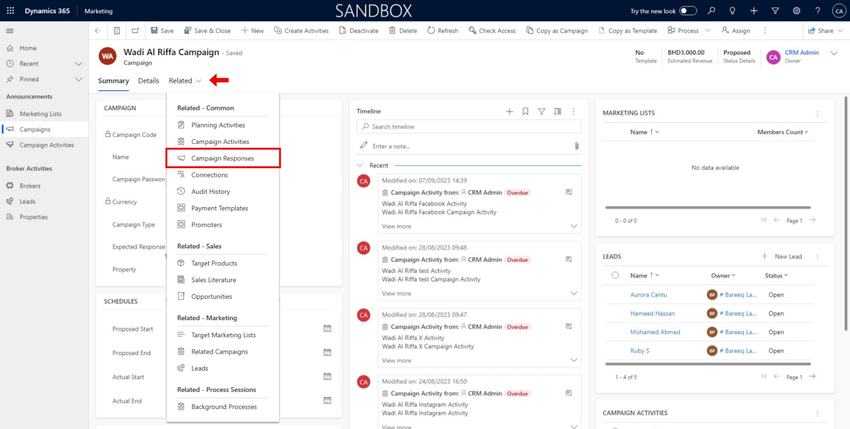Click the Search timeline field
The height and width of the screenshot is (429, 850).
tap(469, 127)
